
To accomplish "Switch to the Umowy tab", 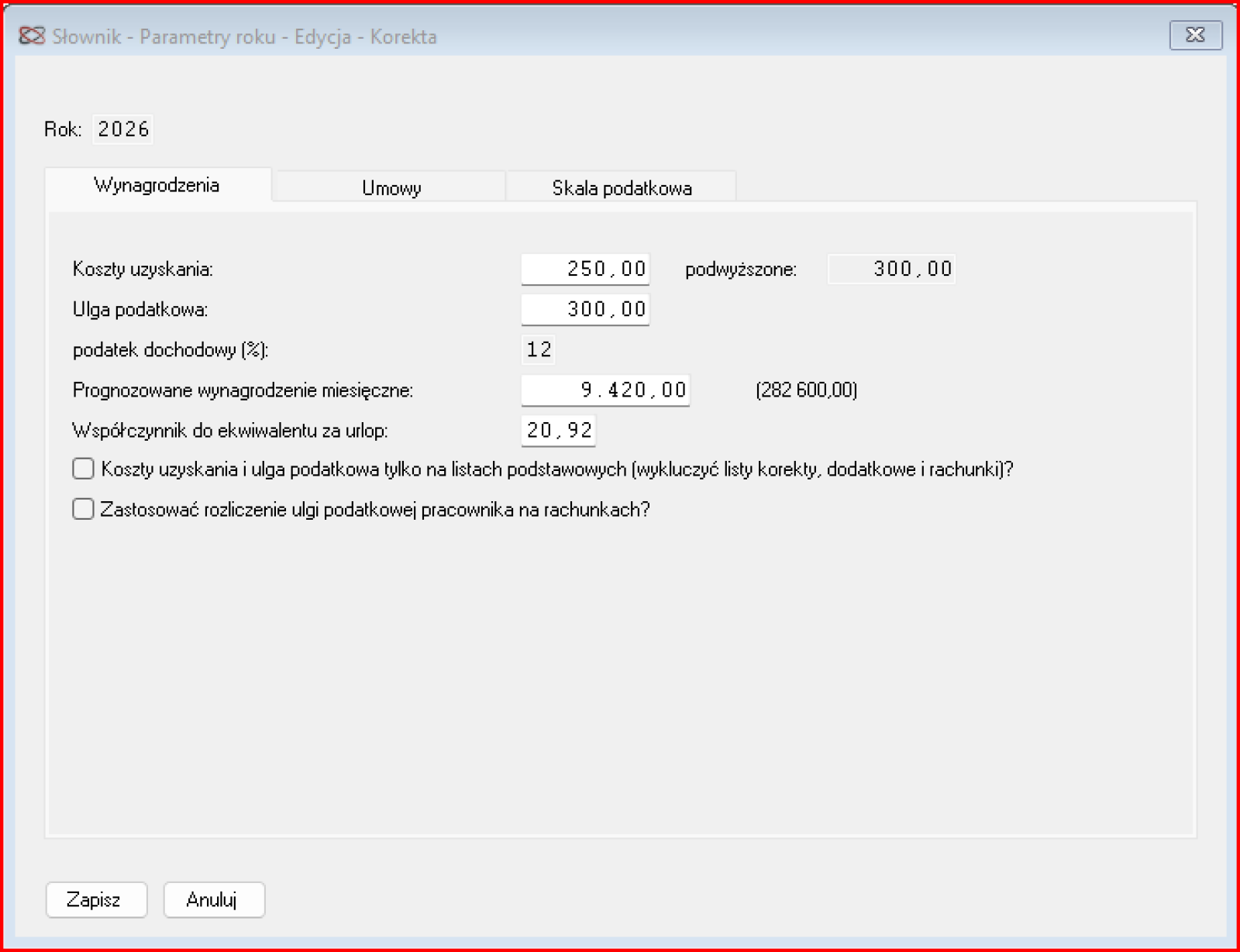I will [391, 188].
